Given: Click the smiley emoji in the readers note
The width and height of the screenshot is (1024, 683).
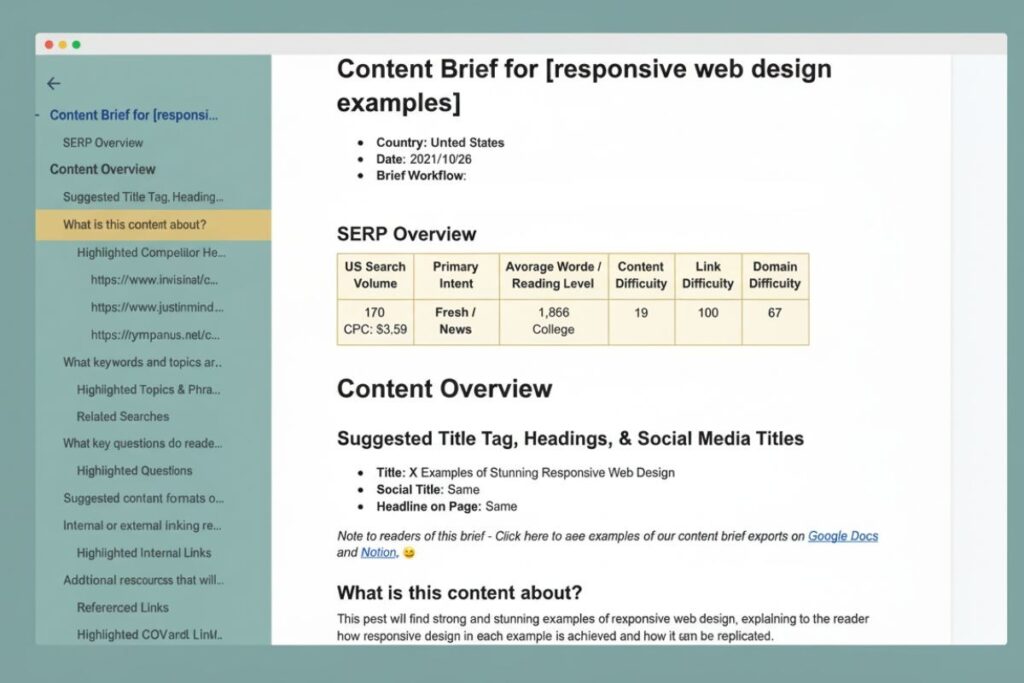Looking at the screenshot, I should 409,551.
